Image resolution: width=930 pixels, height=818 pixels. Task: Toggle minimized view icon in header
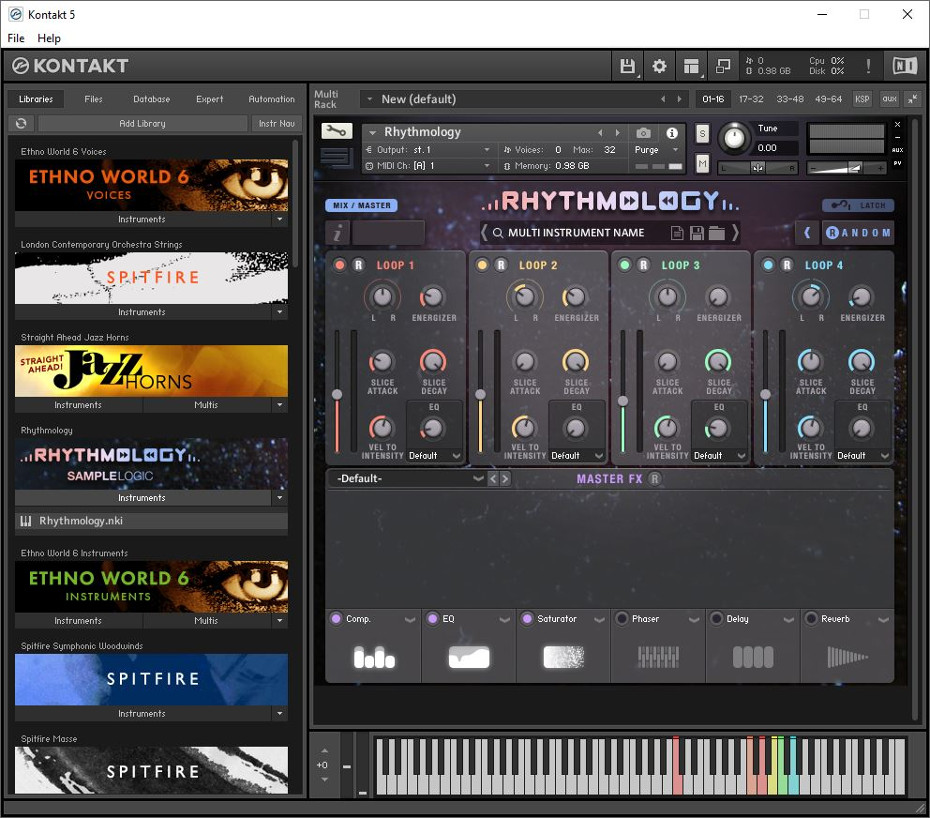pos(723,66)
